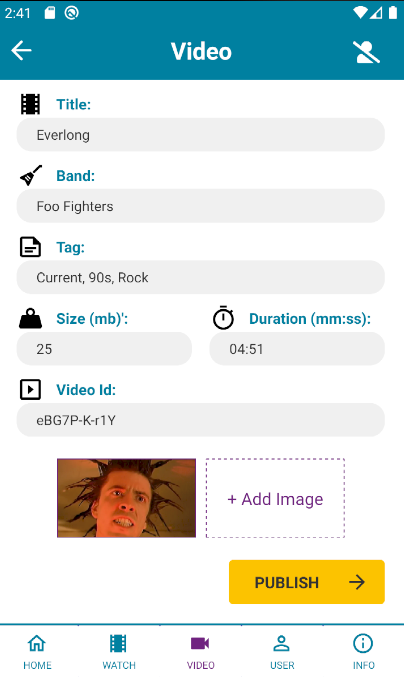Edit the Duration field showing 04:51
The height and width of the screenshot is (677, 404).
point(297,349)
